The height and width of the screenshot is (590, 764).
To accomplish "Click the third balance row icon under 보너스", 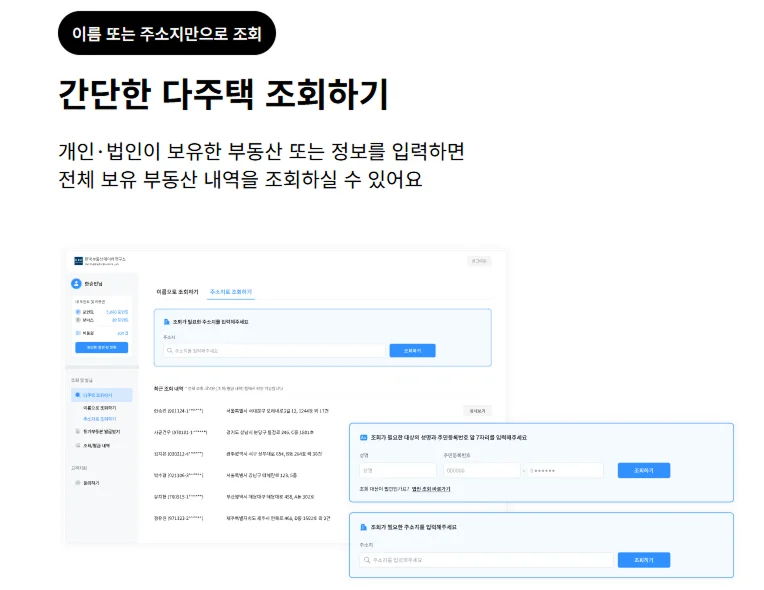I will (x=78, y=333).
